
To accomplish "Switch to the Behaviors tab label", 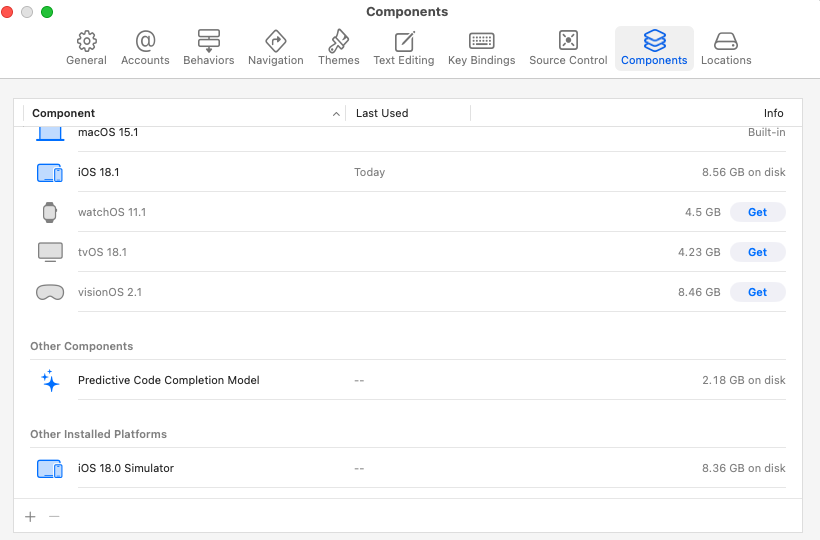I will pyautogui.click(x=209, y=60).
